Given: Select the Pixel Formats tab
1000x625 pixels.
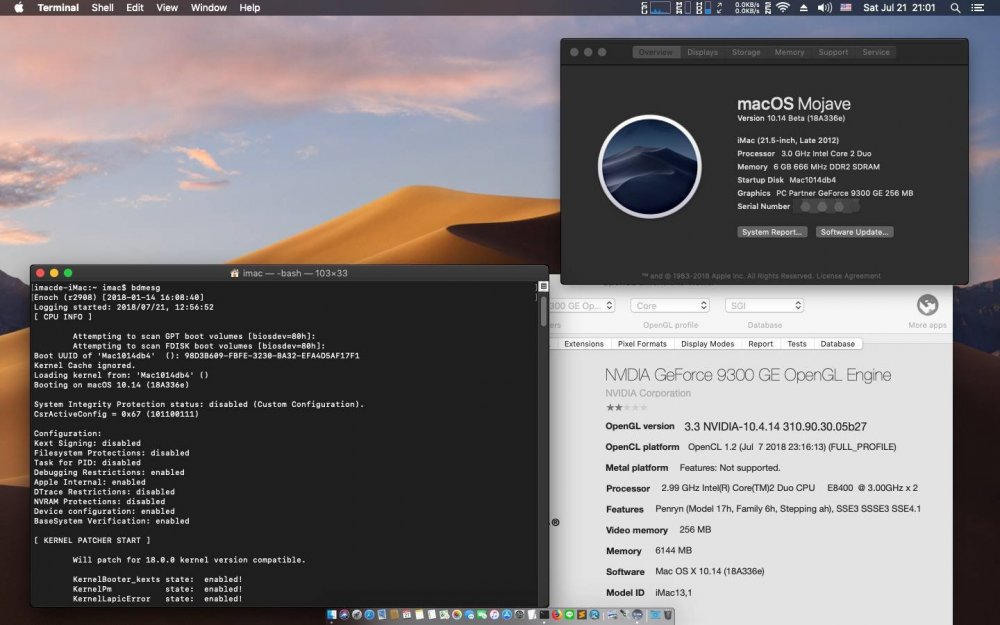Looking at the screenshot, I should (642, 344).
